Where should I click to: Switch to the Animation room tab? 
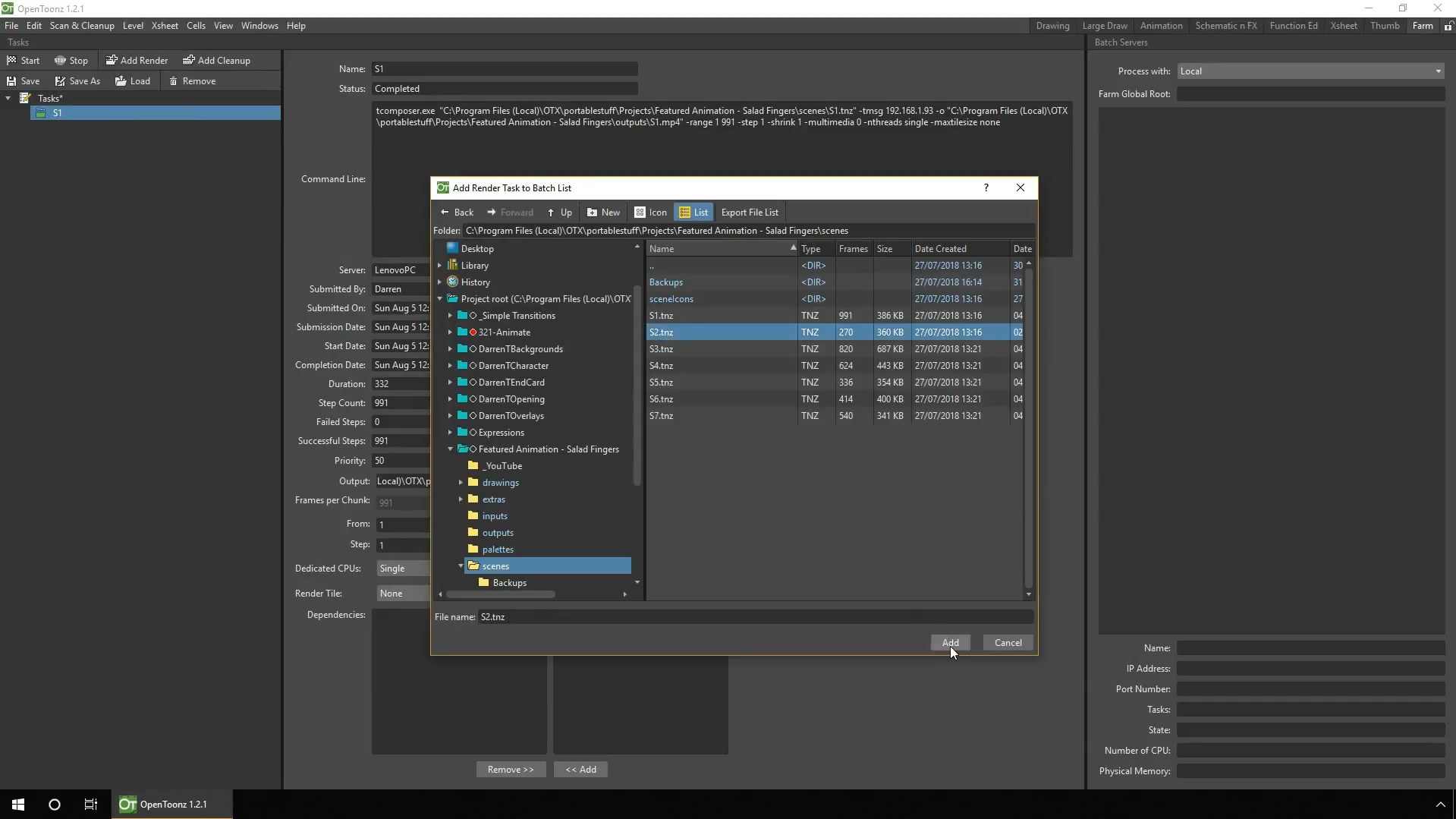[x=1161, y=26]
